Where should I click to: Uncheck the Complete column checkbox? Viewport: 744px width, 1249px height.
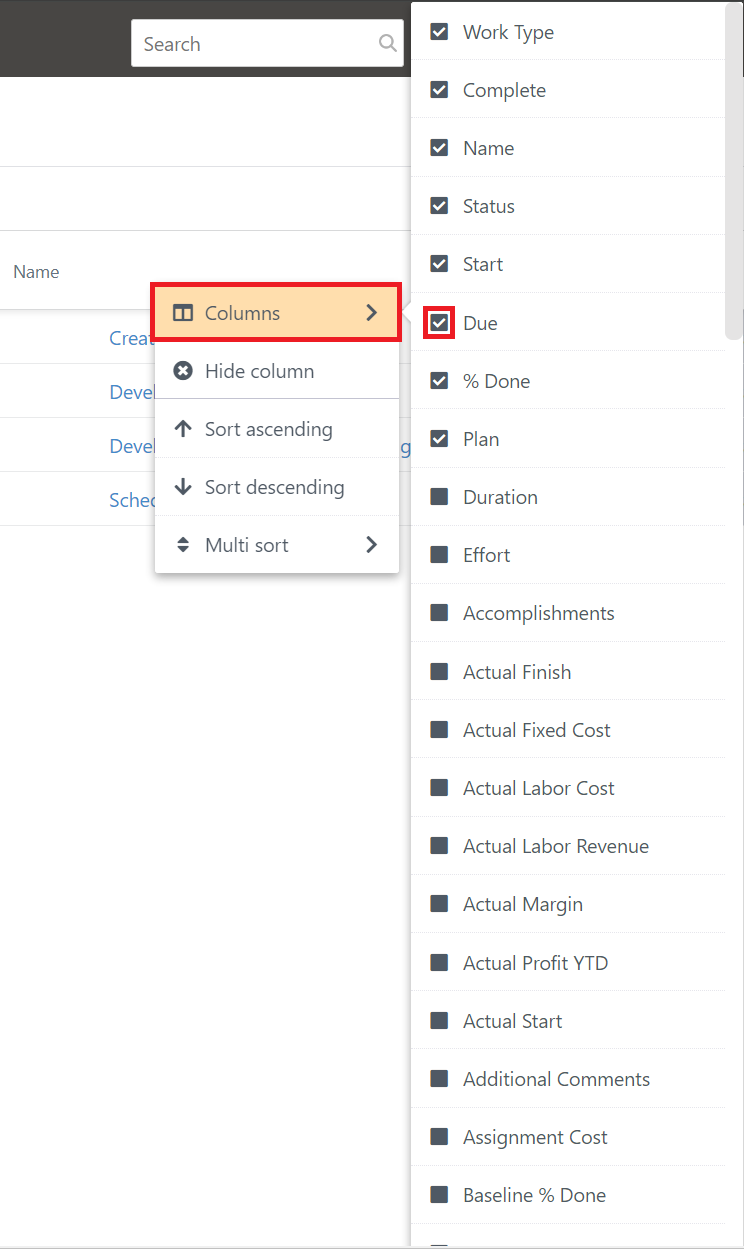tap(439, 90)
